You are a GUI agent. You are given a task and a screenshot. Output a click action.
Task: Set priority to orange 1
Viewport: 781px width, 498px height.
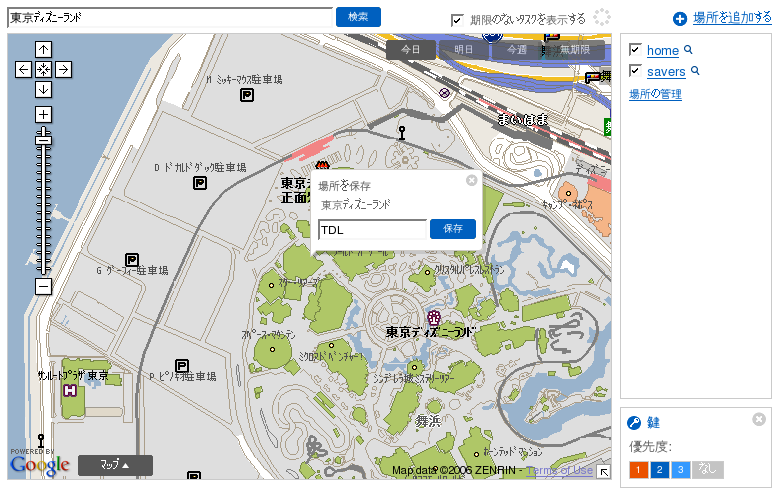pos(639,470)
